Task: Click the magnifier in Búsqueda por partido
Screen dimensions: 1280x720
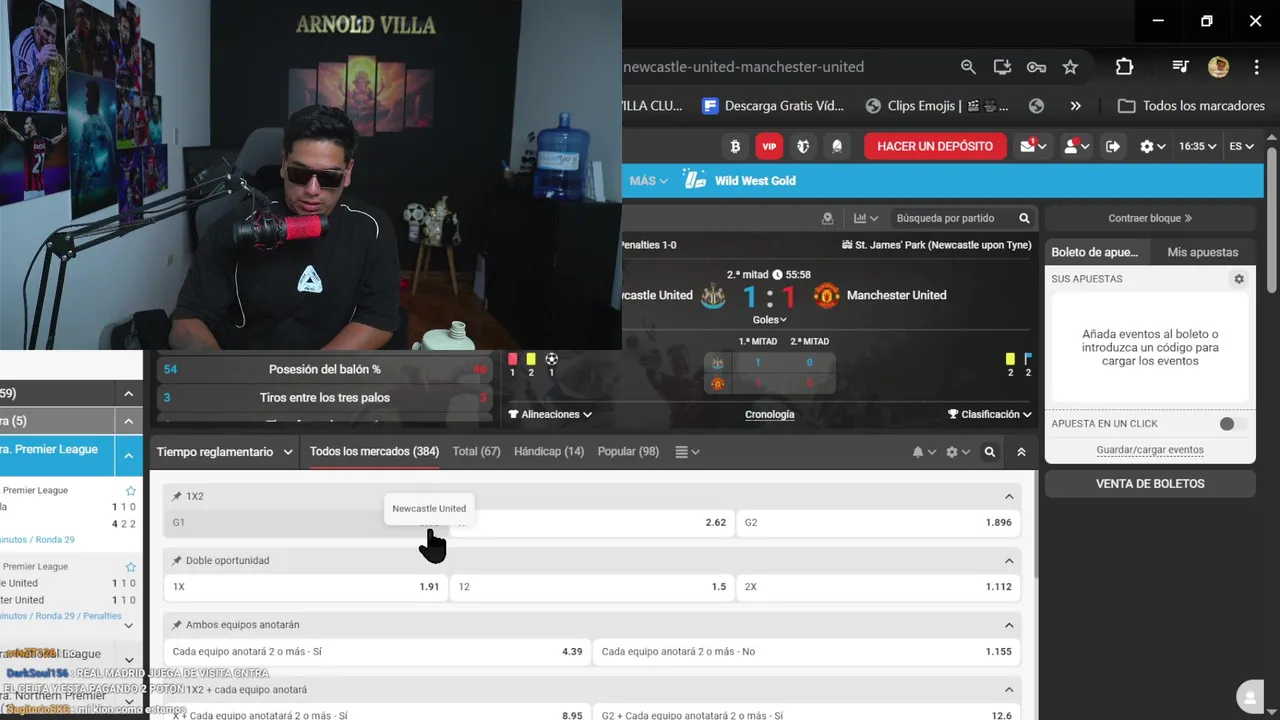Action: (x=1024, y=218)
